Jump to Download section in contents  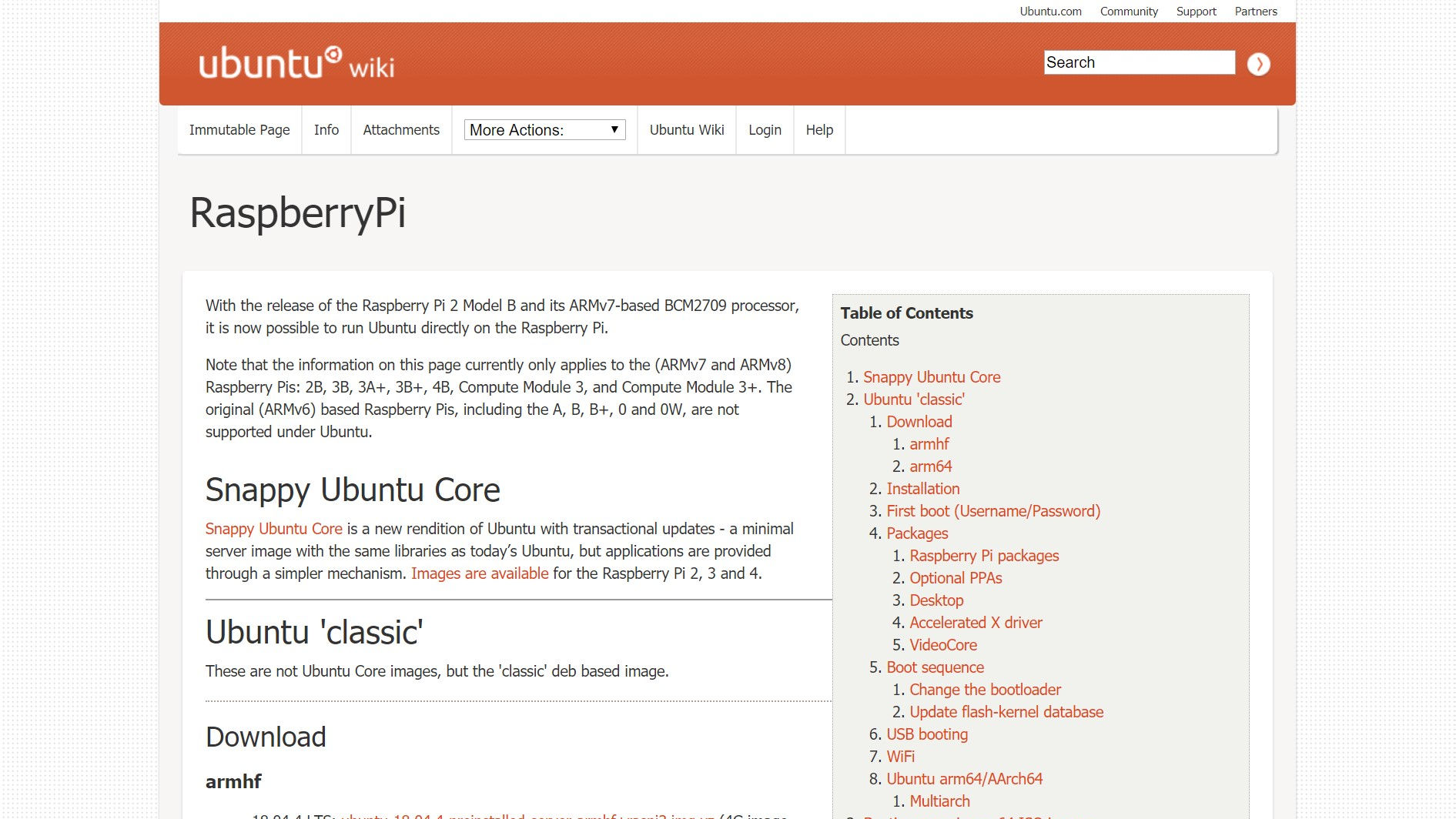919,422
